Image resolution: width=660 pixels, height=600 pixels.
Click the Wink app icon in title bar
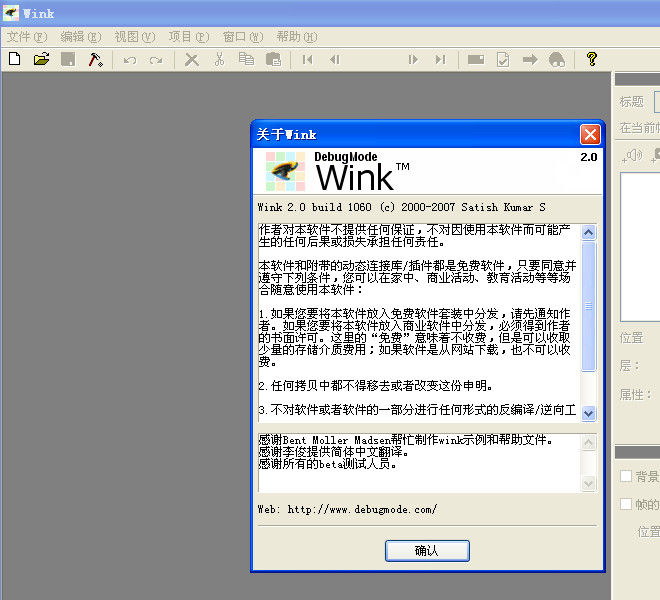(x=11, y=13)
